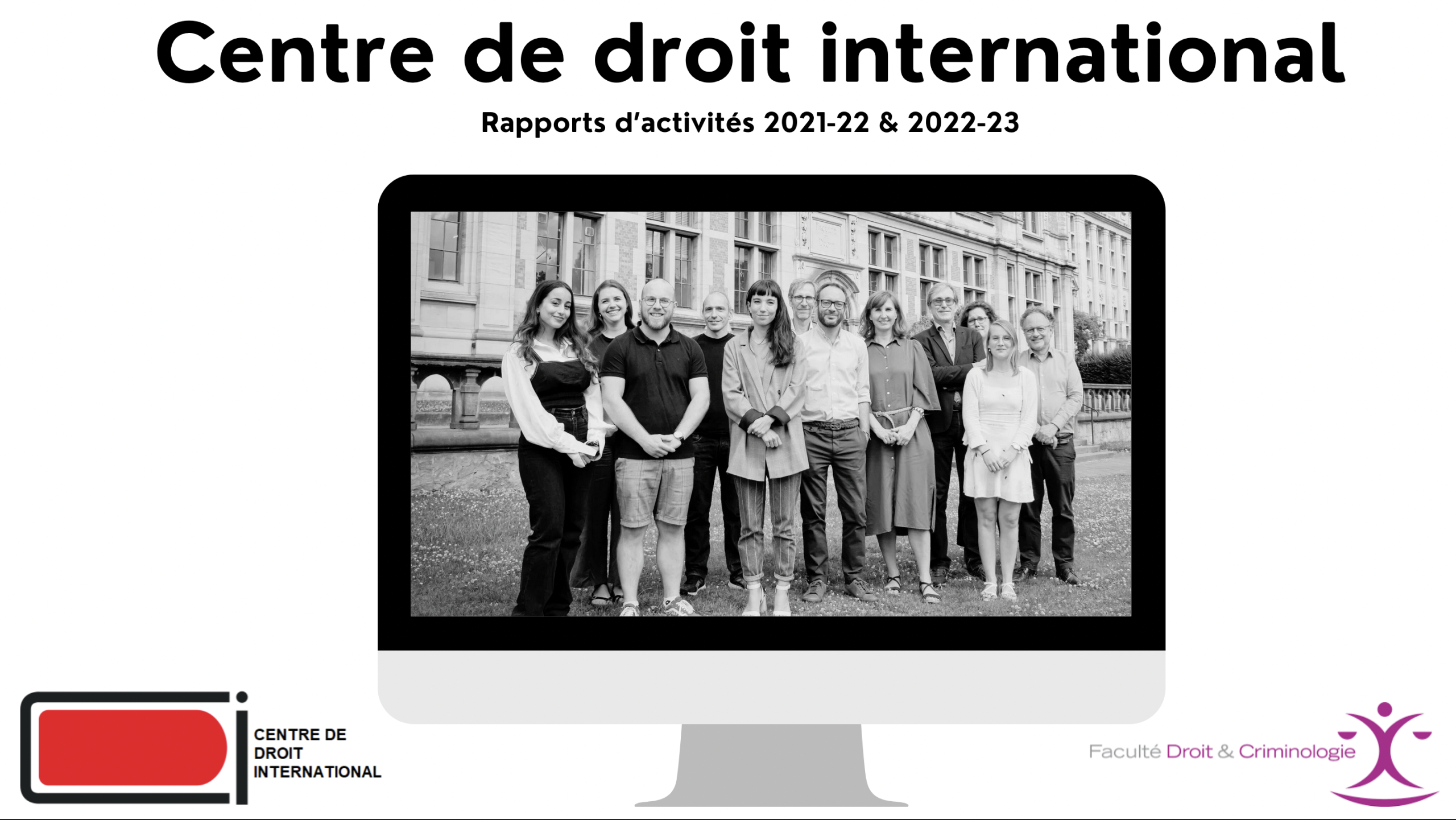Click the ampersand between the subtitle years
The height and width of the screenshot is (820, 1456).
[x=888, y=123]
